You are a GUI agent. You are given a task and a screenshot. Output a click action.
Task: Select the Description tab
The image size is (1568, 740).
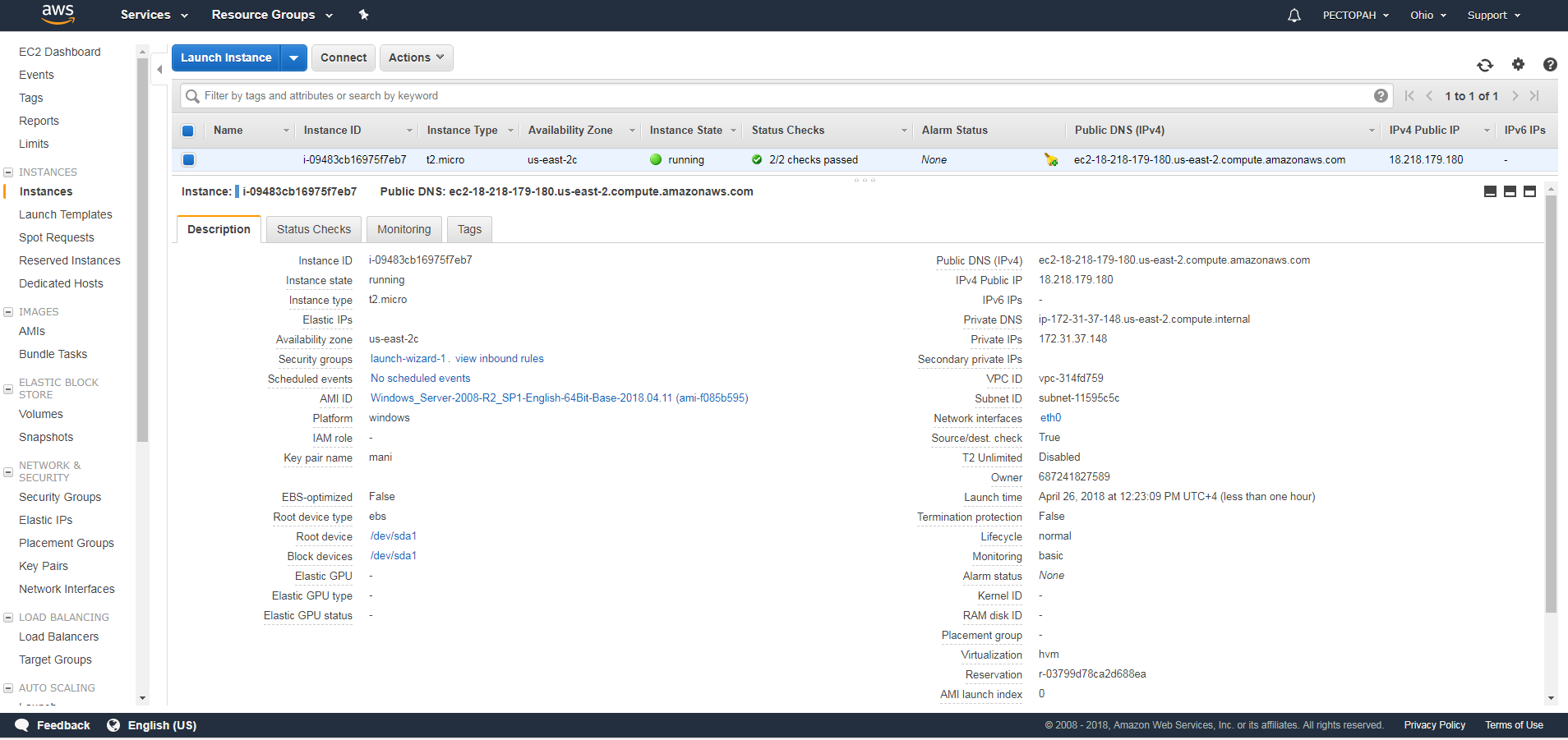[219, 229]
